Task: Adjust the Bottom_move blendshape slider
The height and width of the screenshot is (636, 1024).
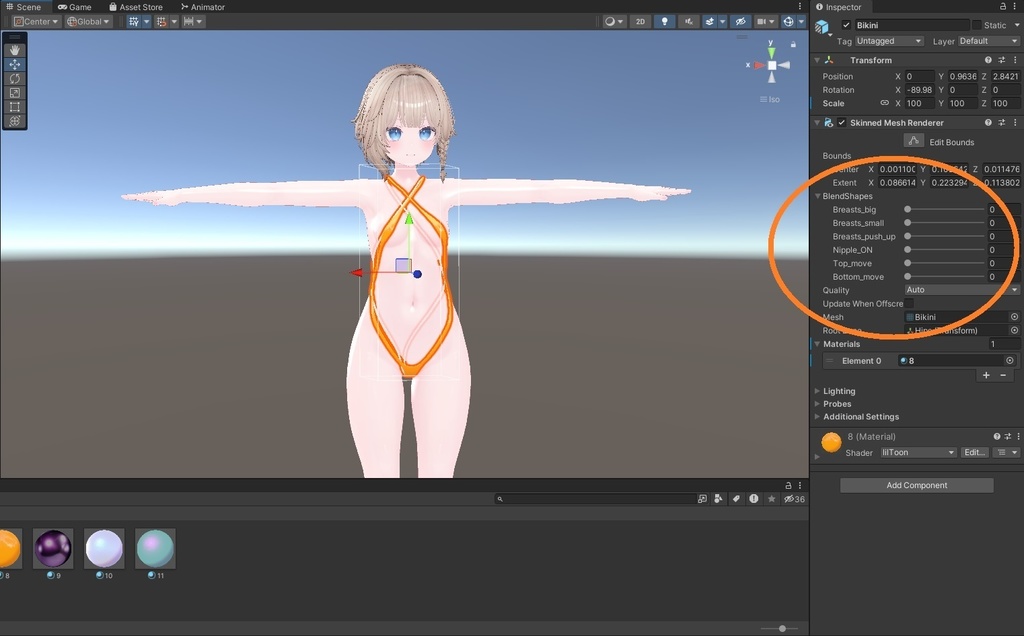Action: [945, 277]
